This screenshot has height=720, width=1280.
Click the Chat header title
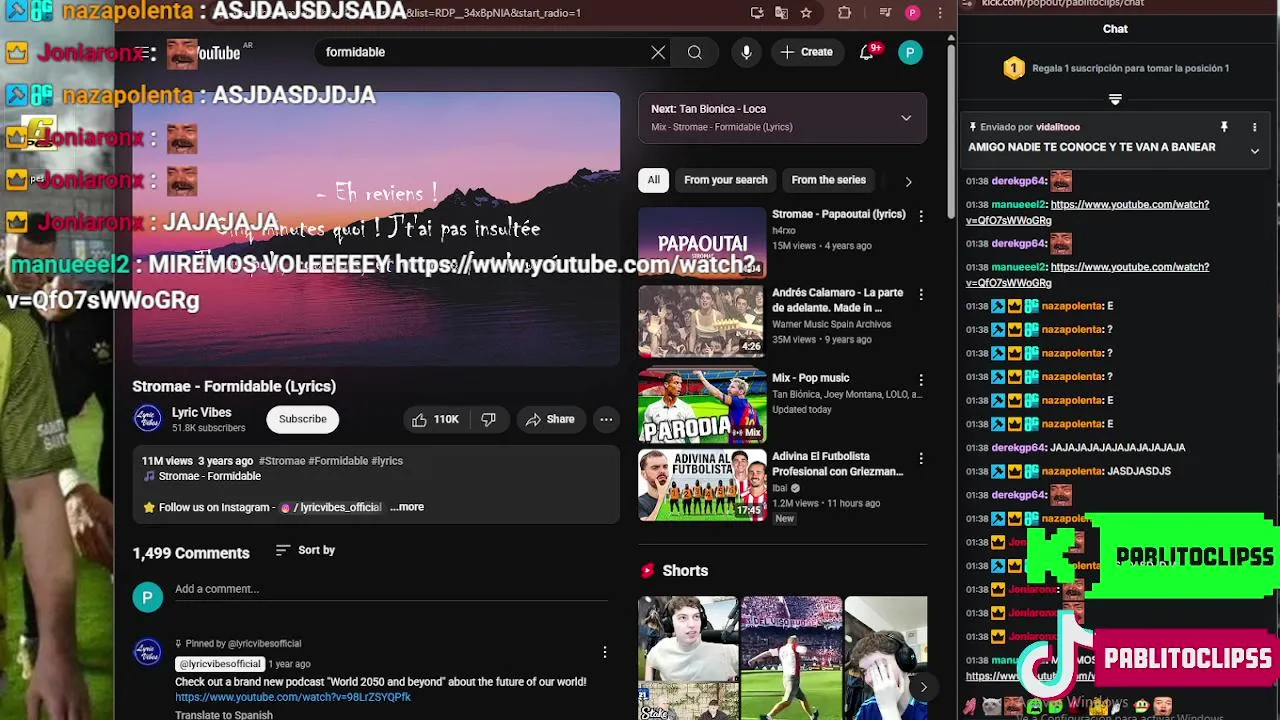pyautogui.click(x=1115, y=29)
